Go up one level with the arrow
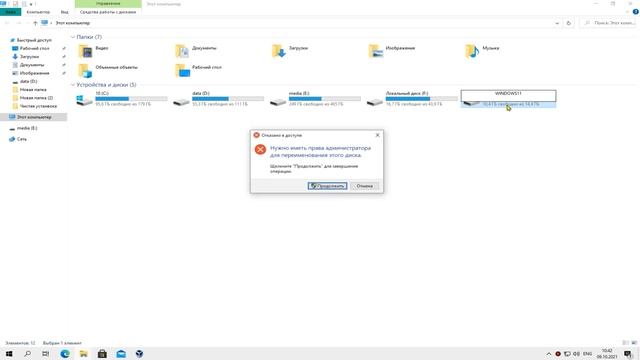 35,23
